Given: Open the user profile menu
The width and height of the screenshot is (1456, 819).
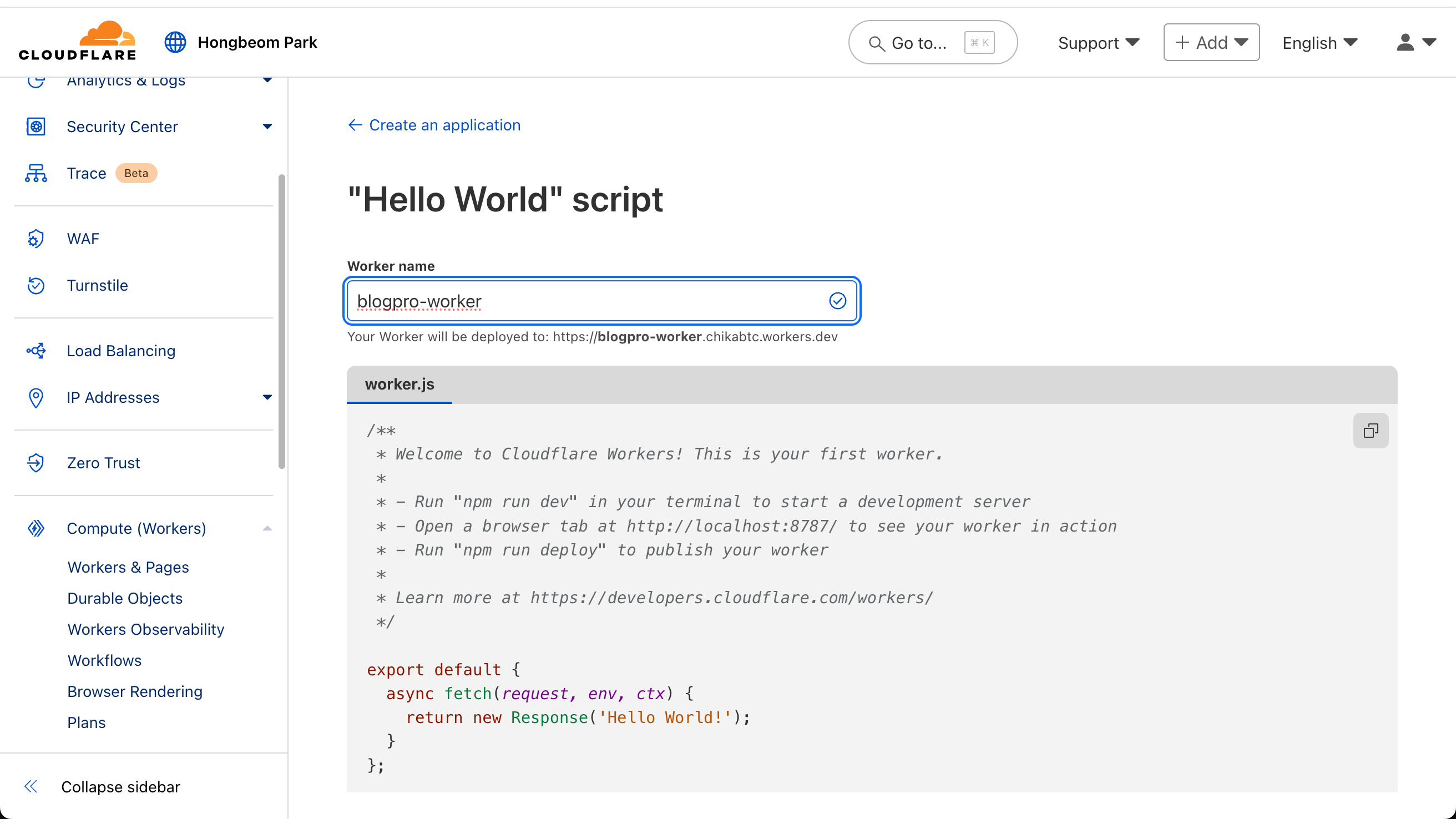Looking at the screenshot, I should 1415,42.
